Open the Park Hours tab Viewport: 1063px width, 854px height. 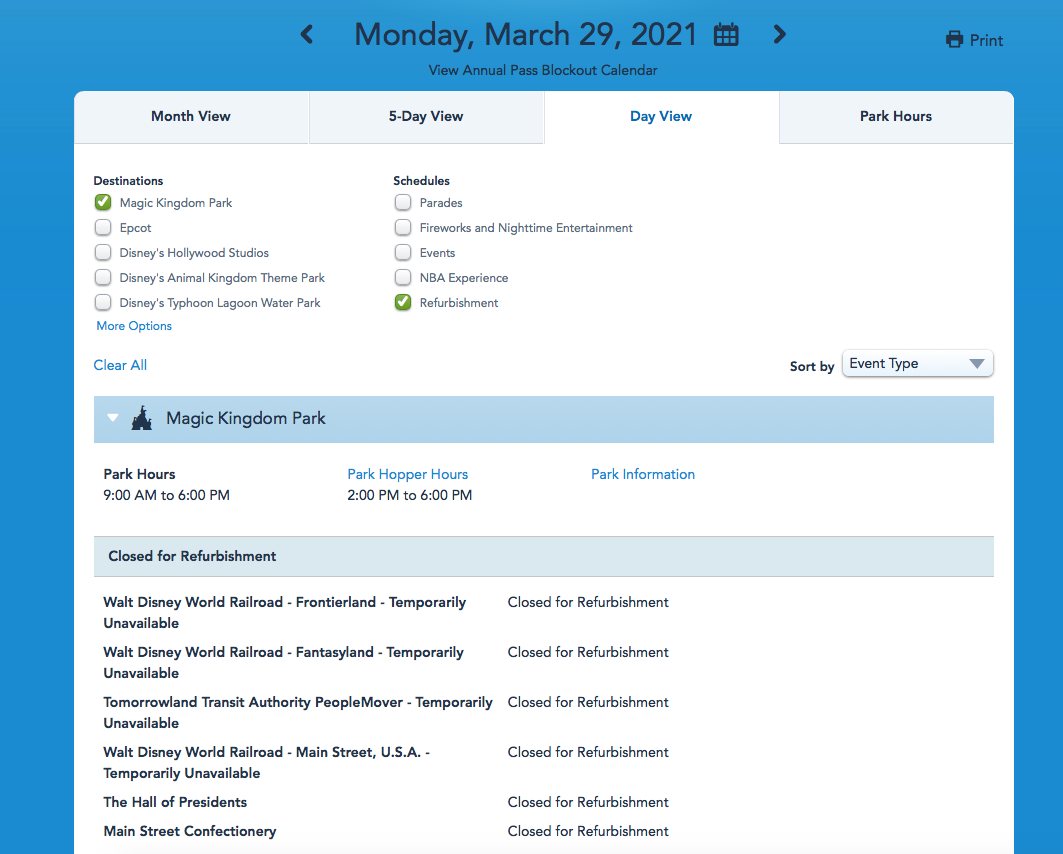pos(895,117)
